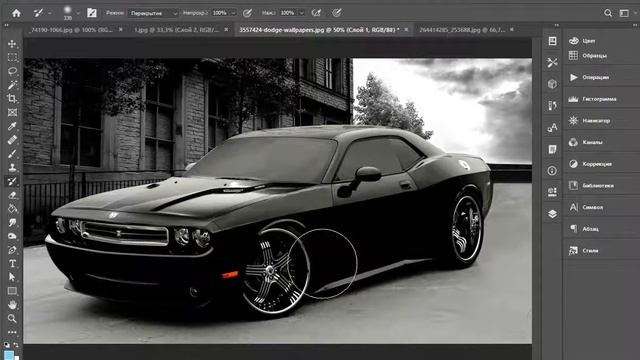640x360 pixels.
Task: Switch to the 1.jpg @ 33.3% tab
Action: 177,30
